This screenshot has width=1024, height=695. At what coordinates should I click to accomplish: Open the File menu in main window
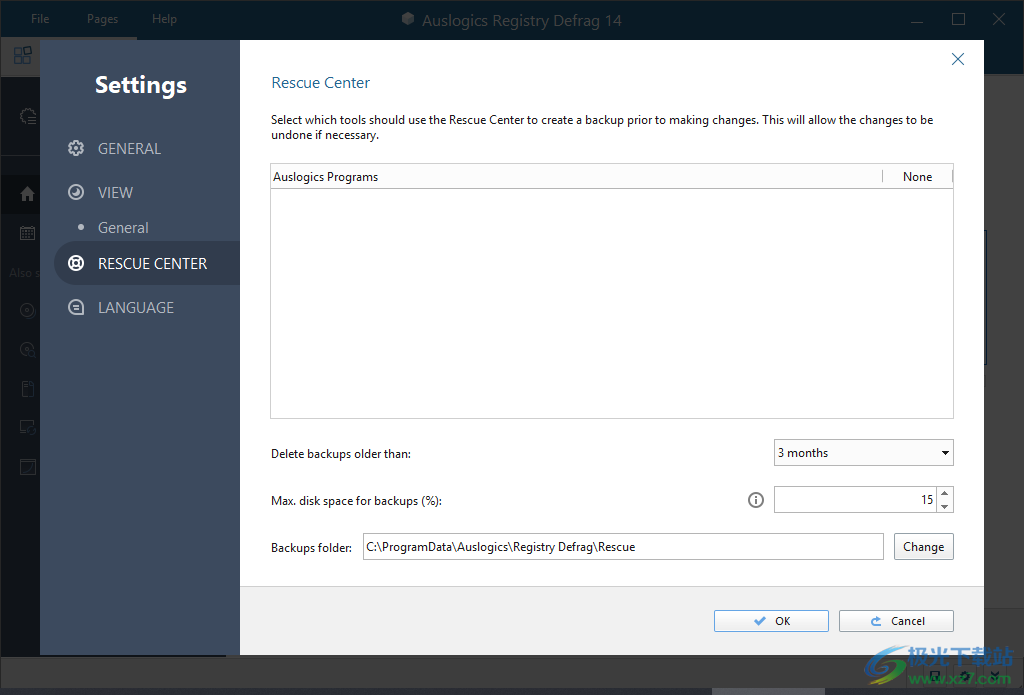point(40,19)
